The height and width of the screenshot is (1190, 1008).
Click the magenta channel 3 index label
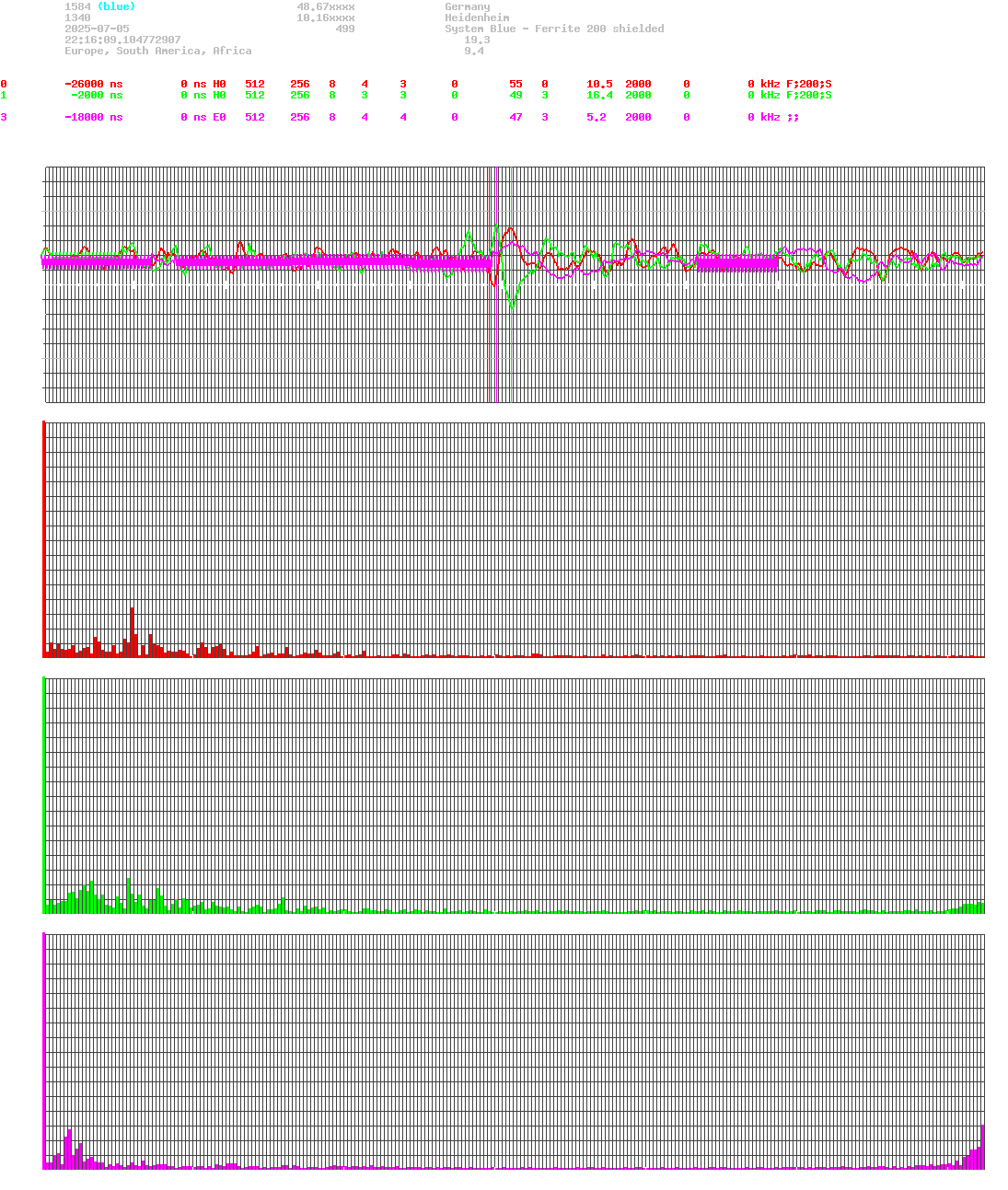pyautogui.click(x=4, y=117)
